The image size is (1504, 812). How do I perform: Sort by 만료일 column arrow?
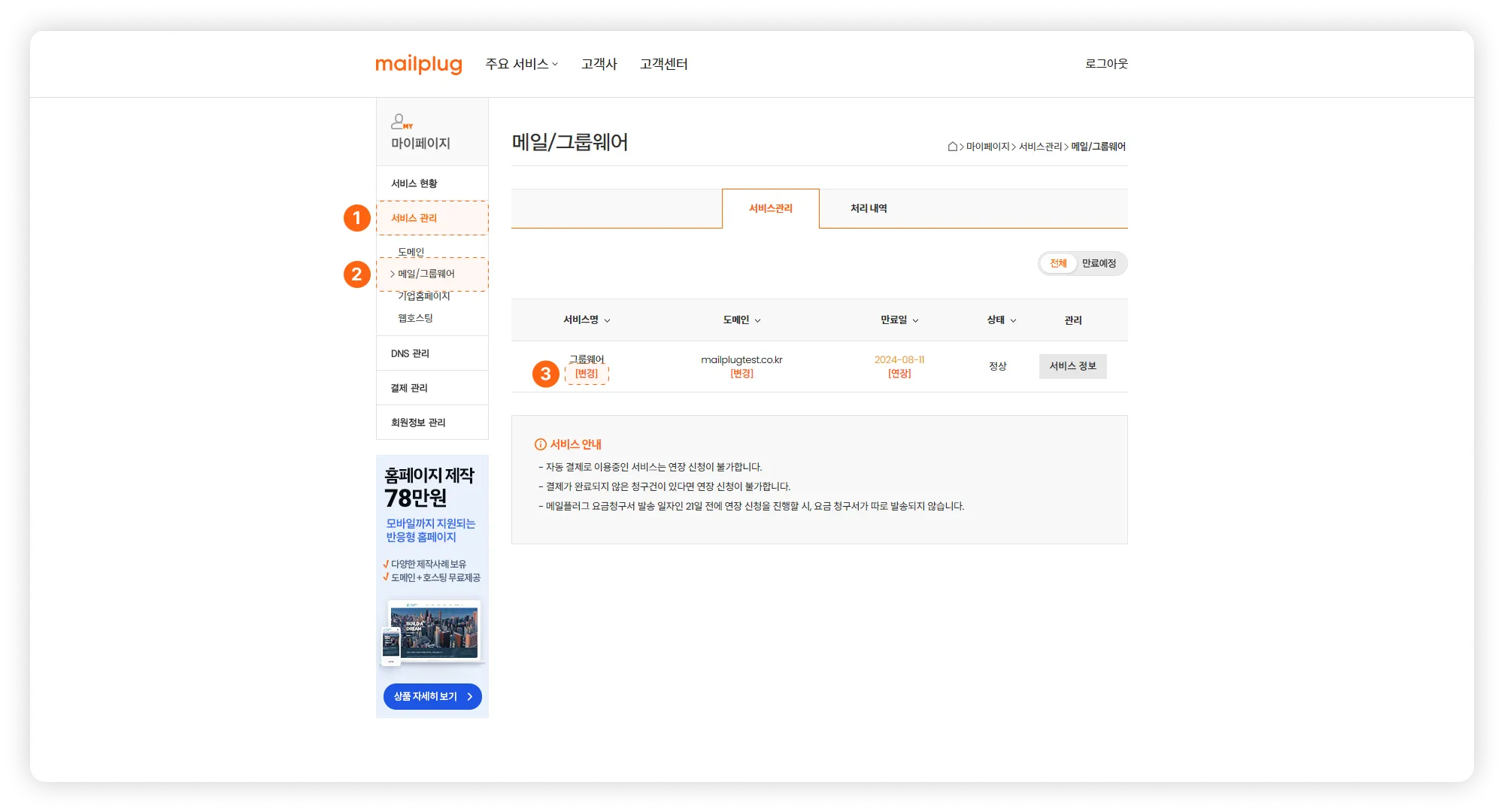(x=915, y=320)
